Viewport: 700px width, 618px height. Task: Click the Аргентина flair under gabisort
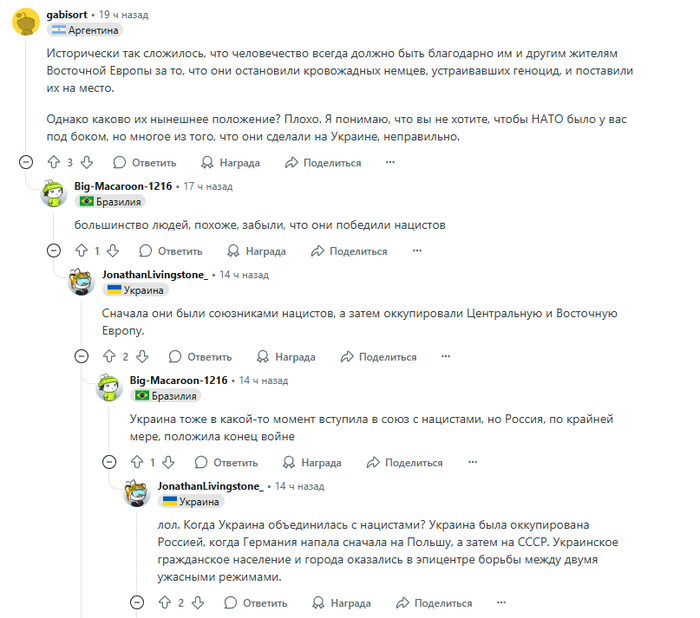(84, 31)
